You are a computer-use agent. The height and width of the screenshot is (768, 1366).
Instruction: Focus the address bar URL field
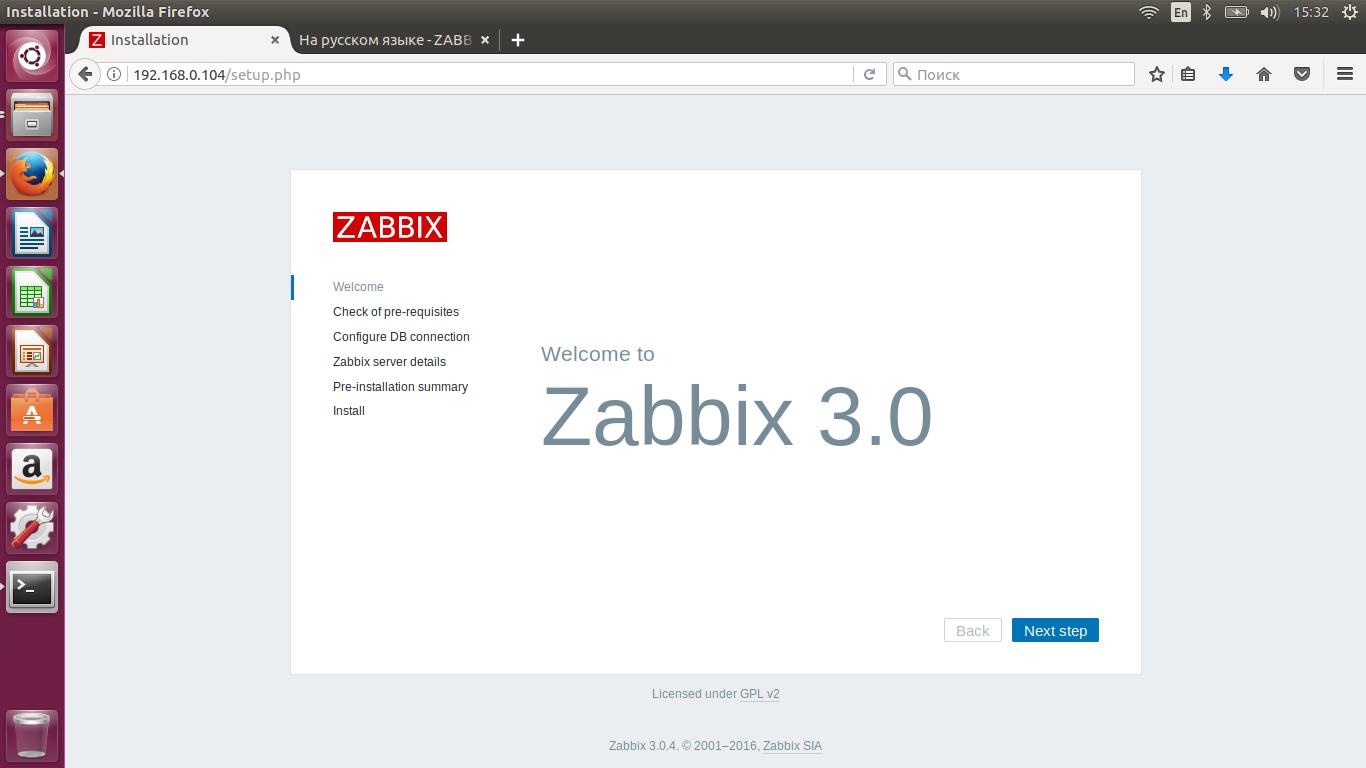(490, 74)
